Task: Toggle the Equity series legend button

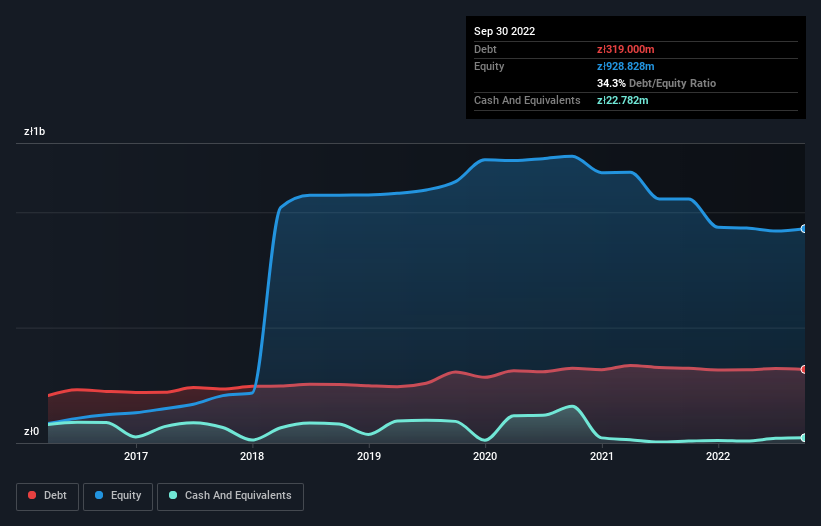Action: (x=118, y=496)
